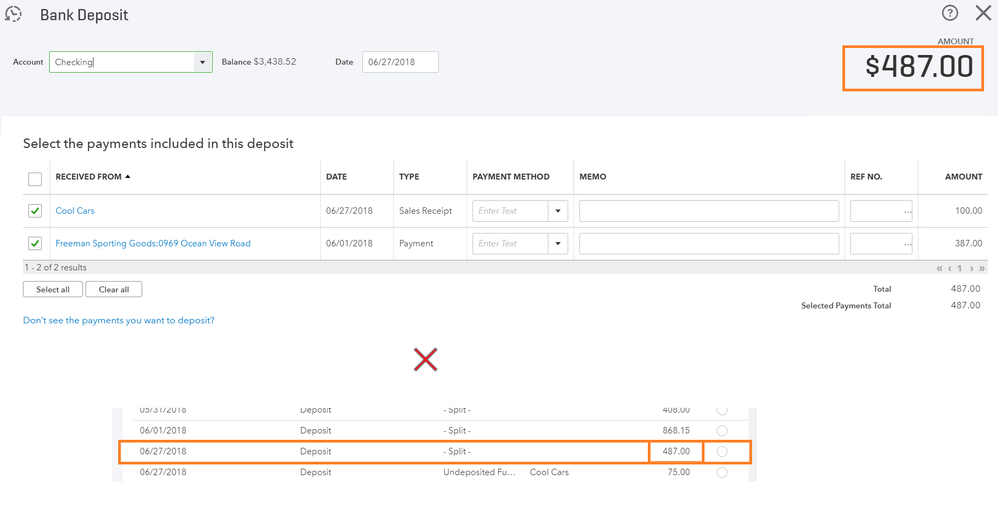Jump to the last results page

pos(982,269)
